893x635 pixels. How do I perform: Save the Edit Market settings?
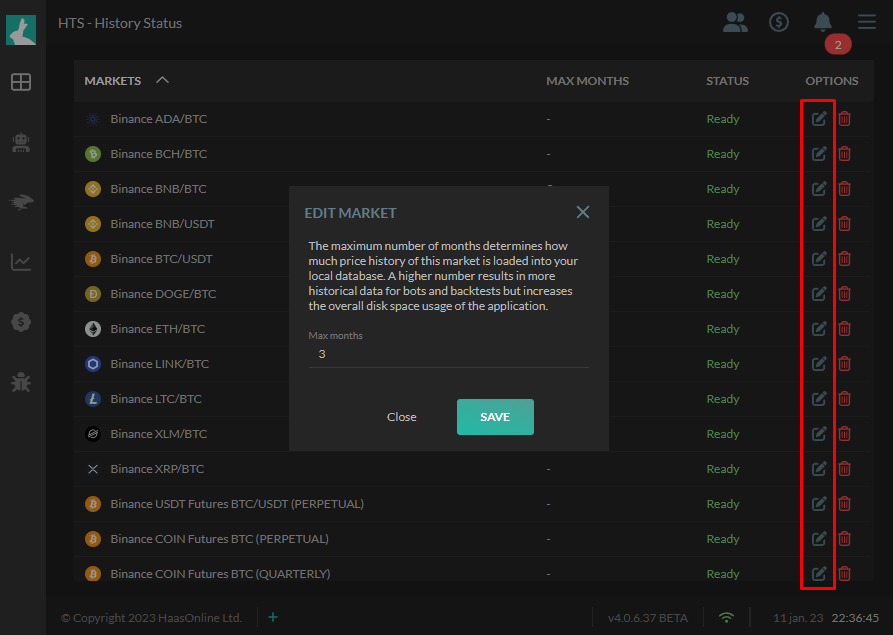(x=495, y=417)
